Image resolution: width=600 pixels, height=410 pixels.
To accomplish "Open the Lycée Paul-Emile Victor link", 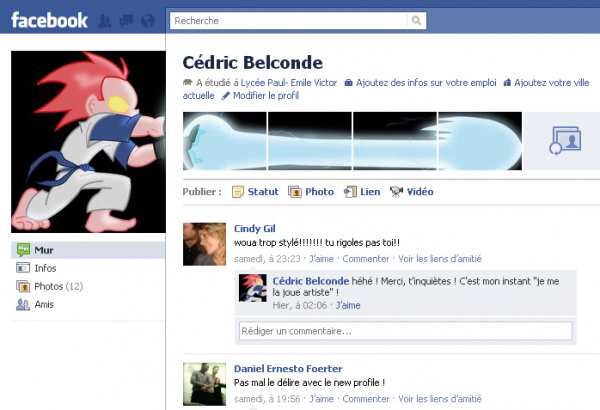I will [x=289, y=83].
